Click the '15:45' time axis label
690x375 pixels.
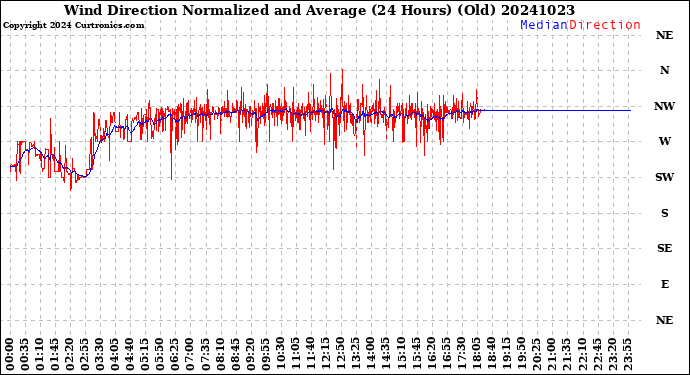click(x=416, y=354)
